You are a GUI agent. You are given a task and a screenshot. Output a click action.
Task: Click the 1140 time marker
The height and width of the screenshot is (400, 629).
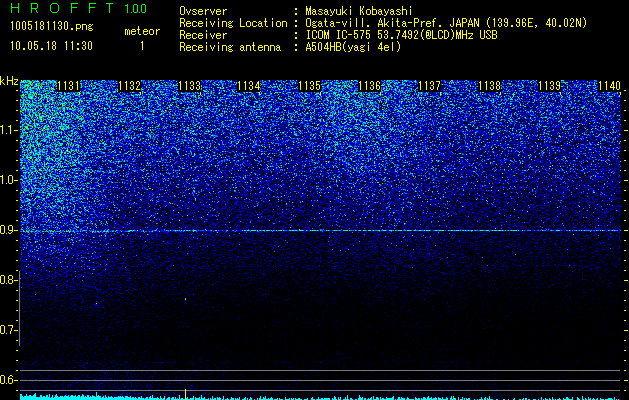(609, 86)
